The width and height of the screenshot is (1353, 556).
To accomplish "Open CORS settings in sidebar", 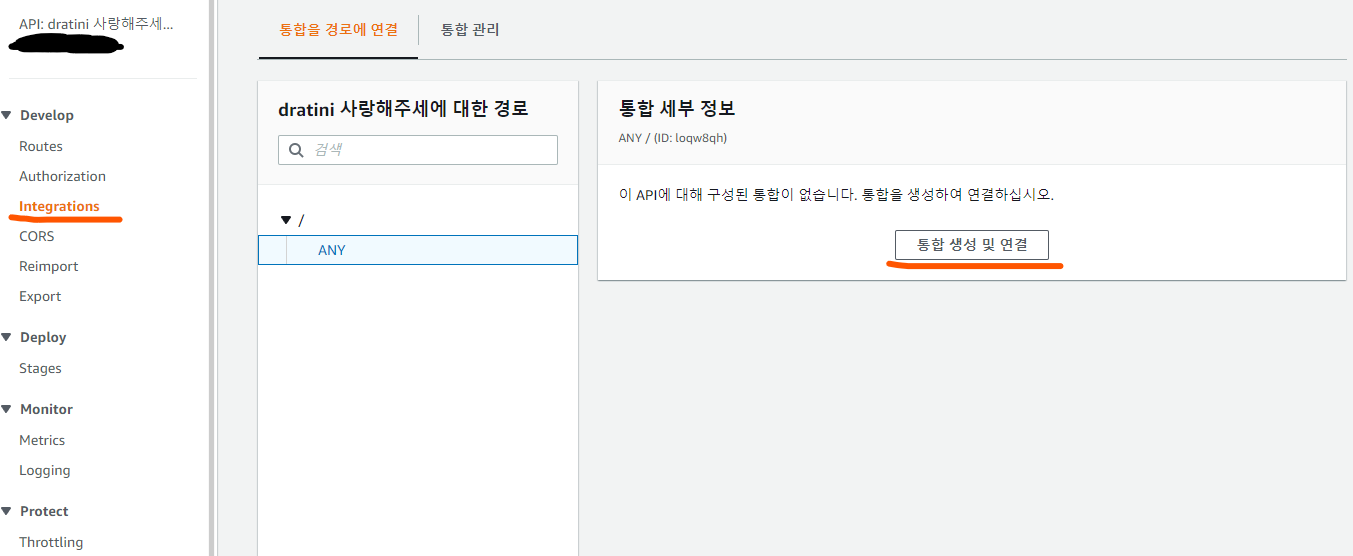I will [37, 236].
